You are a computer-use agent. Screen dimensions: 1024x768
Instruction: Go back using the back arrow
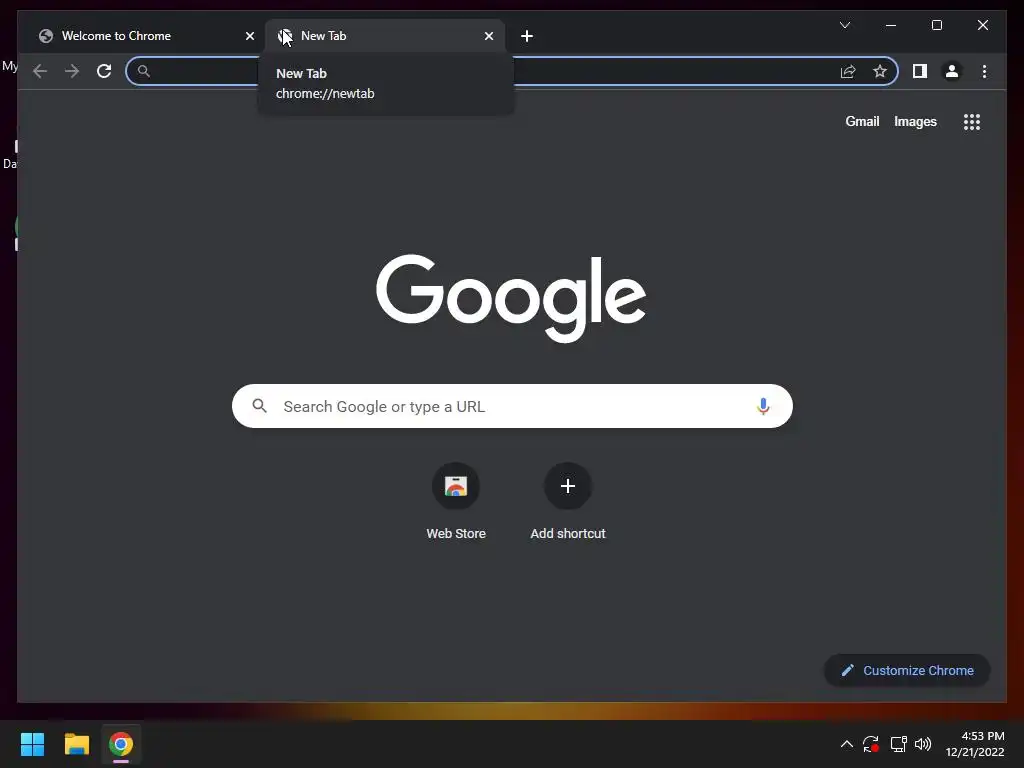(40, 71)
